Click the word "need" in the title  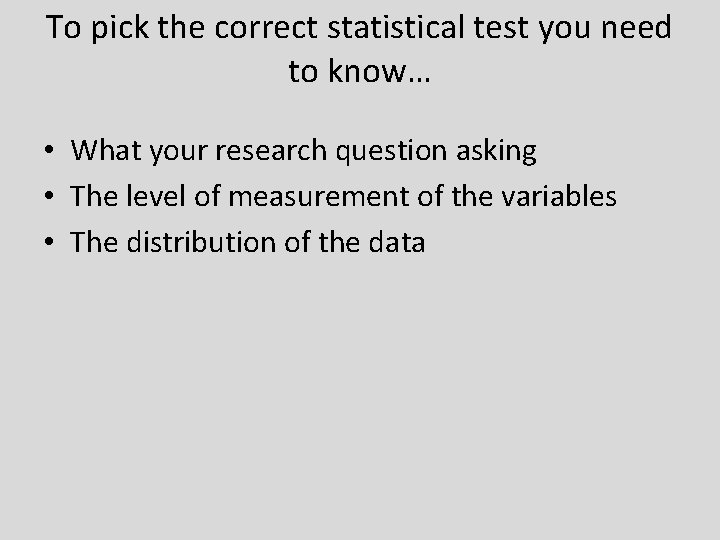(636, 27)
